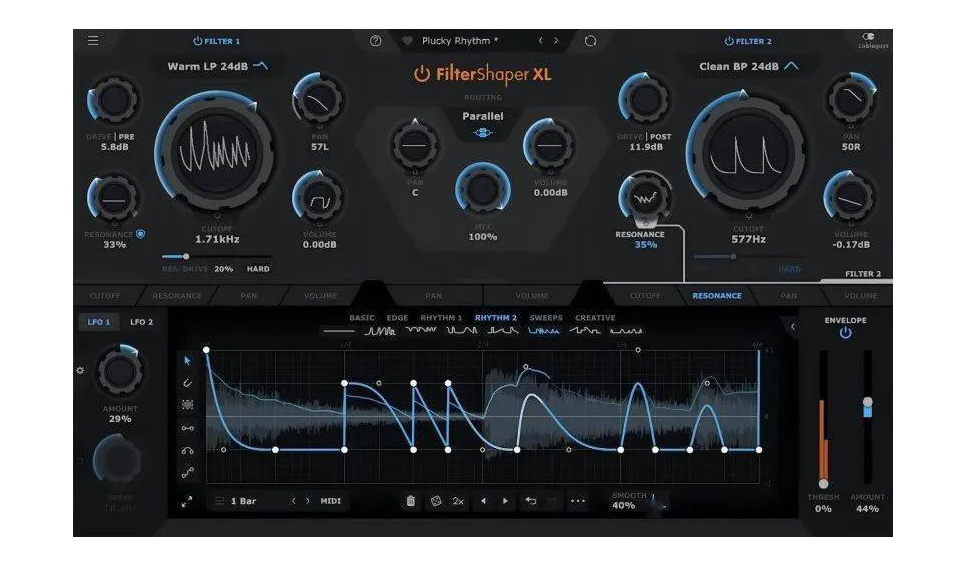Screen dimensions: 963x566
Task: Randomize the waveform with the dice icon
Action: point(435,501)
